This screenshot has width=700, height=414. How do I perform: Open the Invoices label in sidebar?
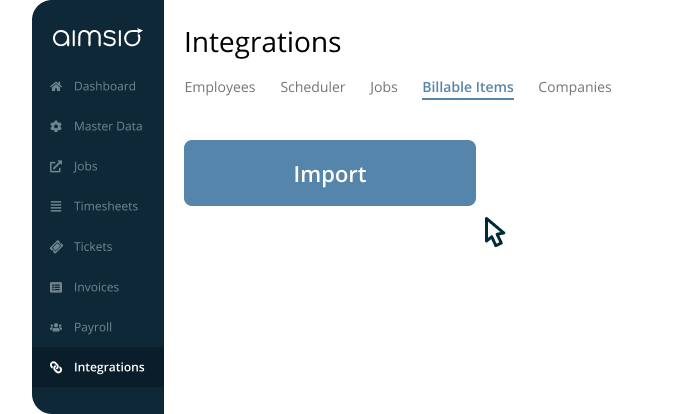tap(96, 287)
